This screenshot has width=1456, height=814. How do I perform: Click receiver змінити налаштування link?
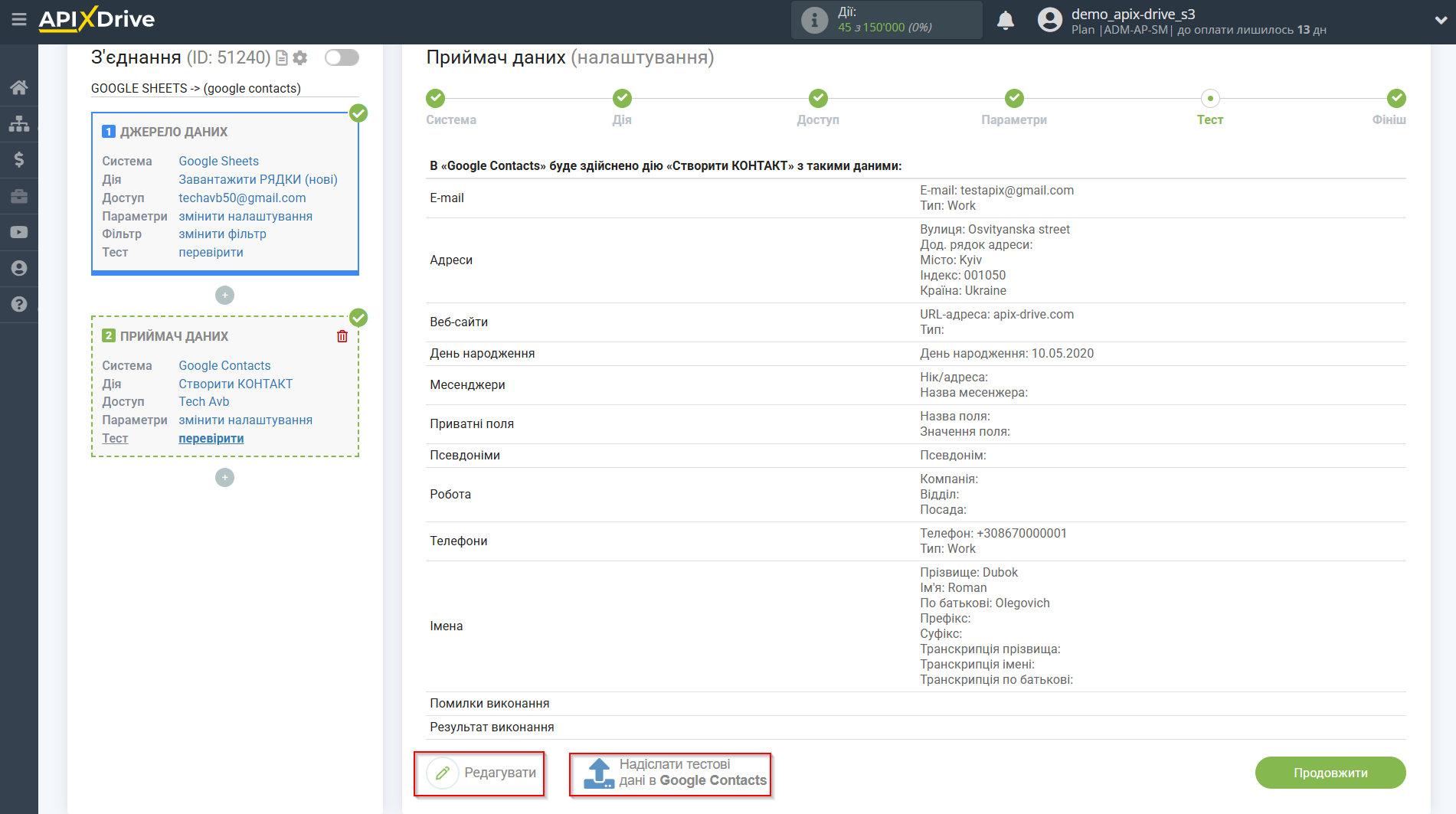(245, 420)
